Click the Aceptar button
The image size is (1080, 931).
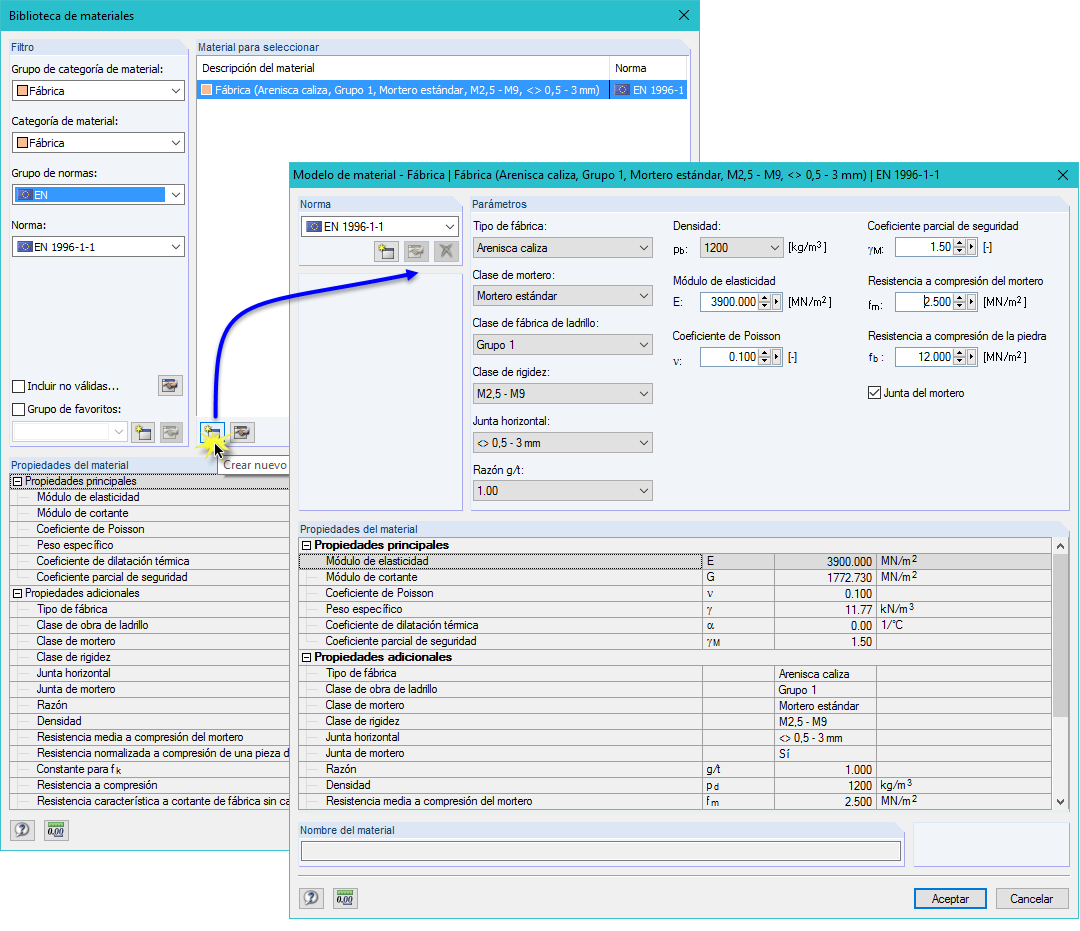tap(950, 899)
